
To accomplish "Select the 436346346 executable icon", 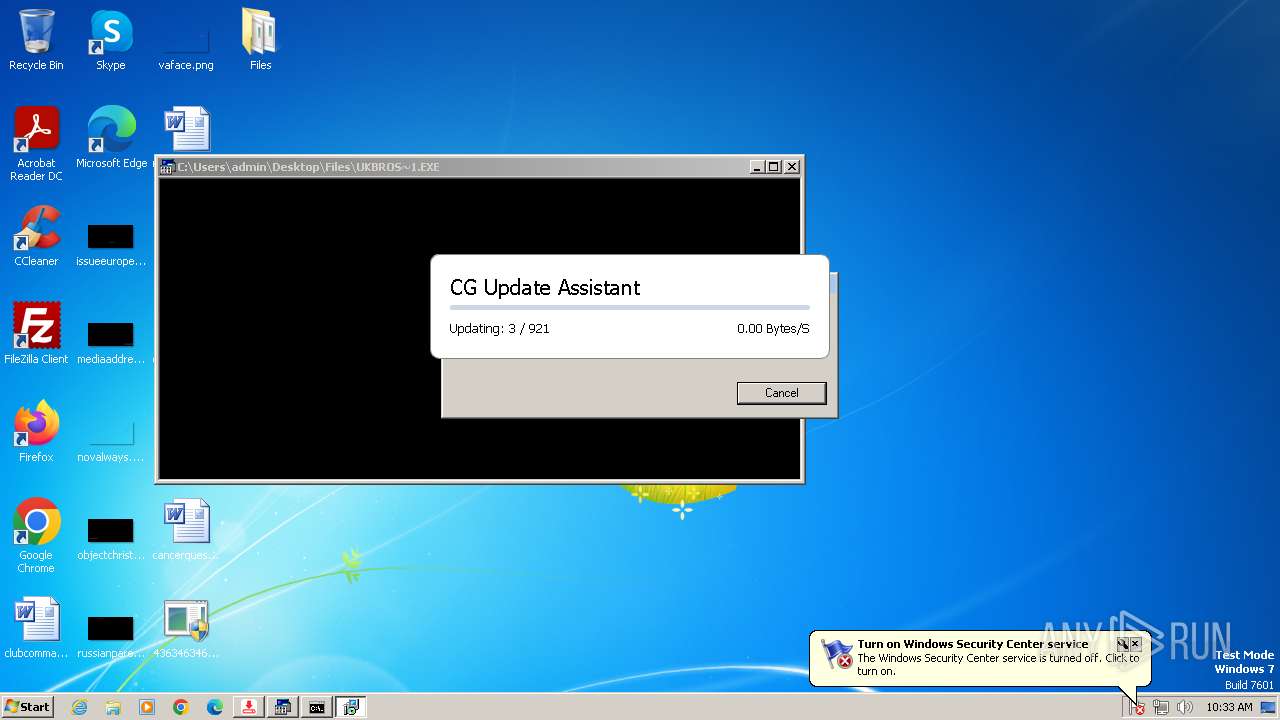I will (x=186, y=628).
